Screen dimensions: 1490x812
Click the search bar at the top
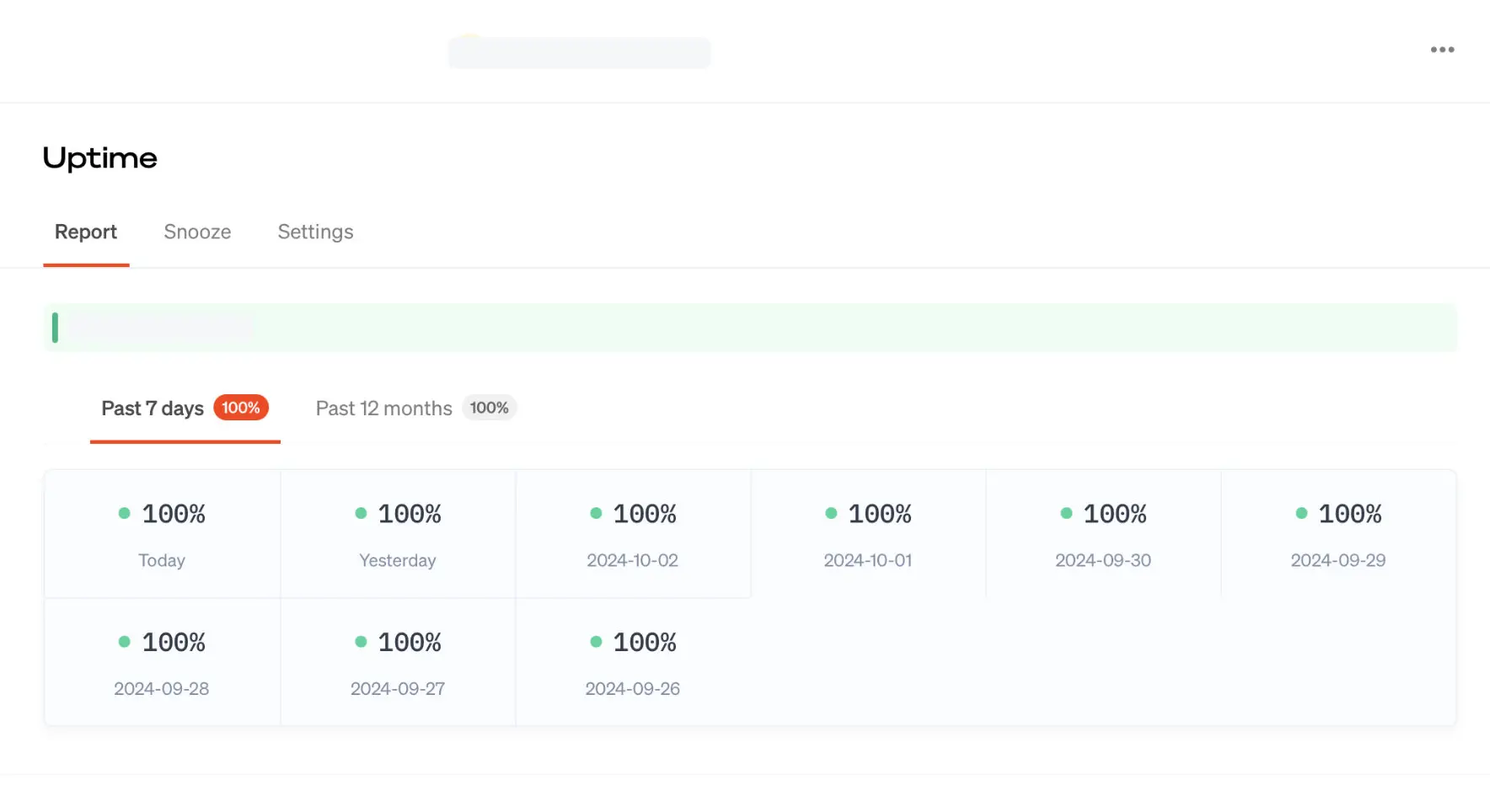579,52
